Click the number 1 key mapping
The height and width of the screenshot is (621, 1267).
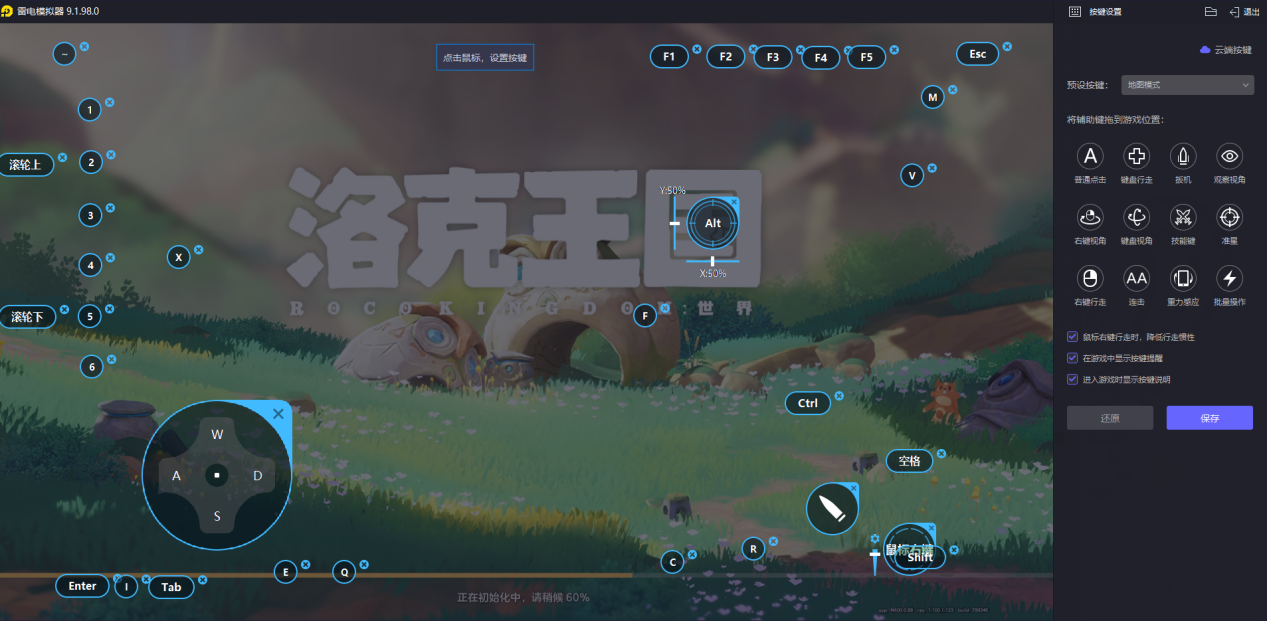(x=90, y=109)
